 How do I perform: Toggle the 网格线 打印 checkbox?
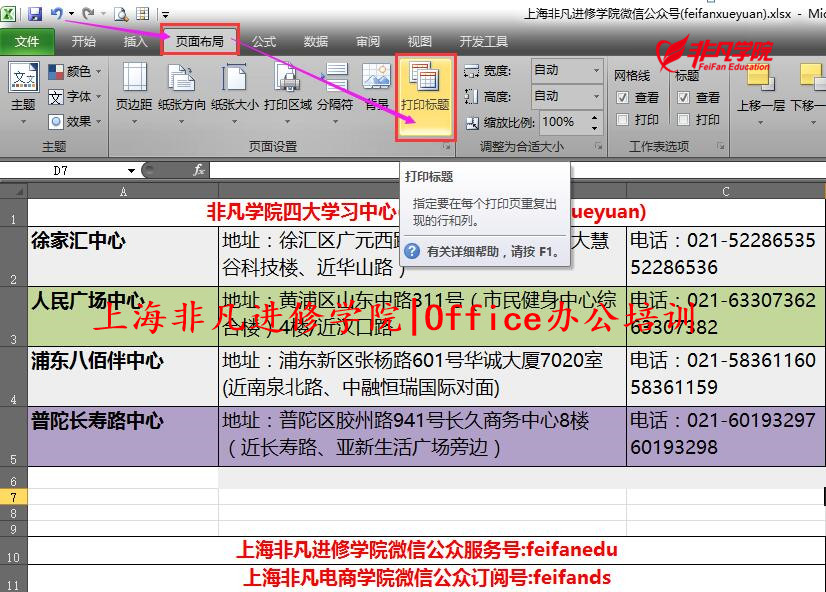pos(623,120)
